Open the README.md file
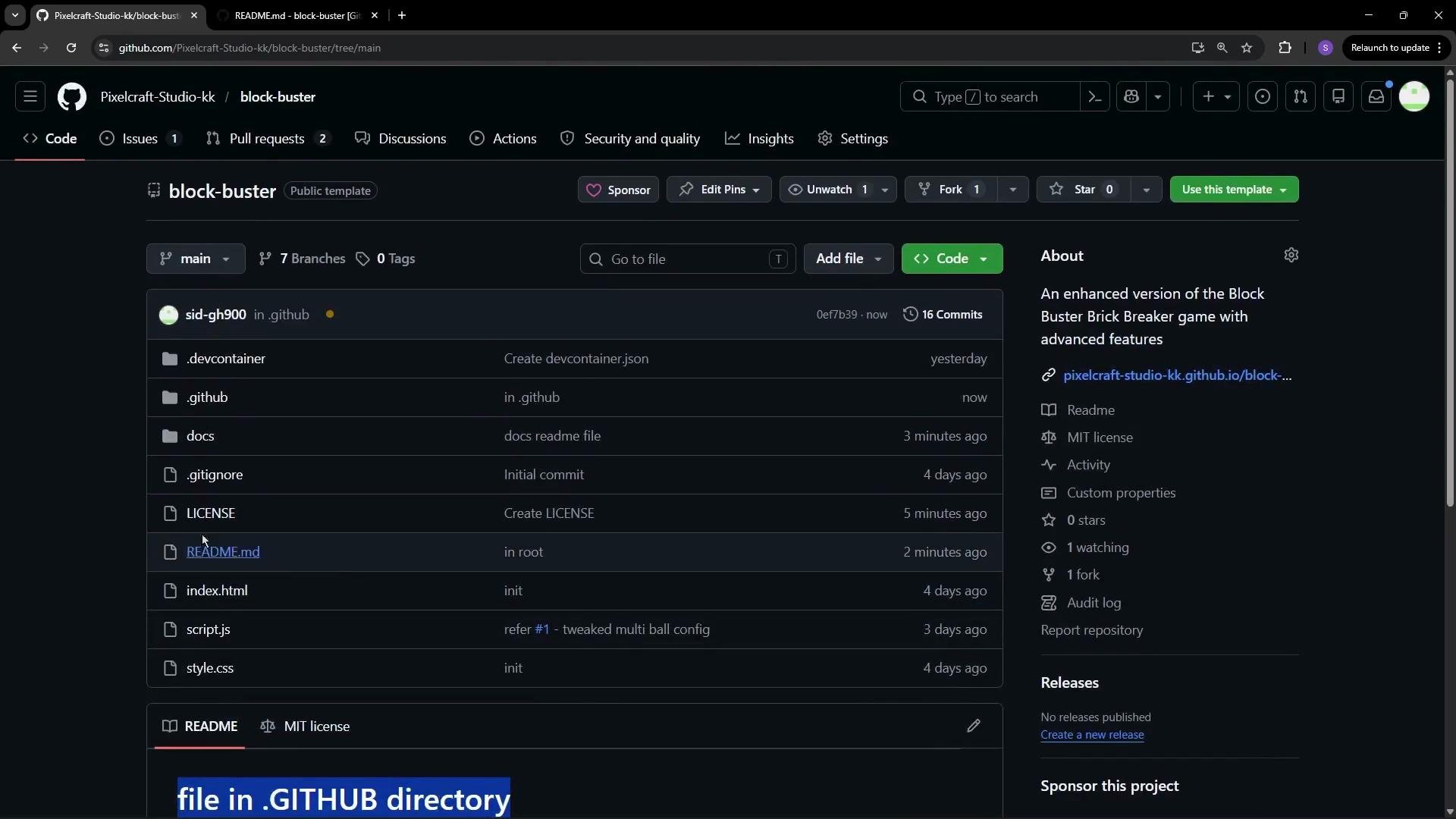The height and width of the screenshot is (819, 1456). coord(223,552)
